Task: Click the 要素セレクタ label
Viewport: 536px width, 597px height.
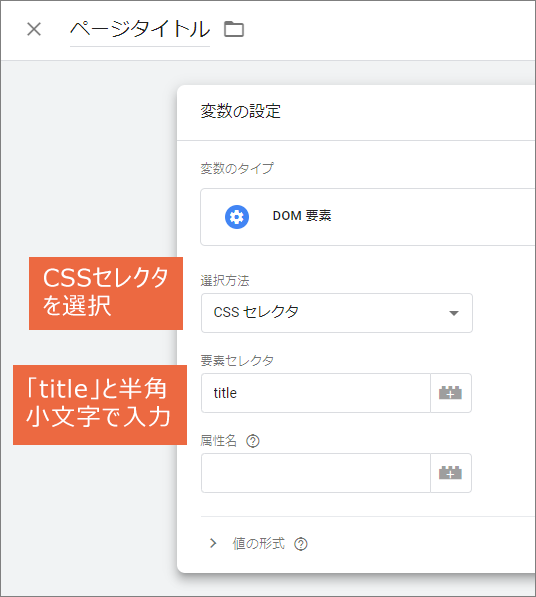Action: point(237,360)
